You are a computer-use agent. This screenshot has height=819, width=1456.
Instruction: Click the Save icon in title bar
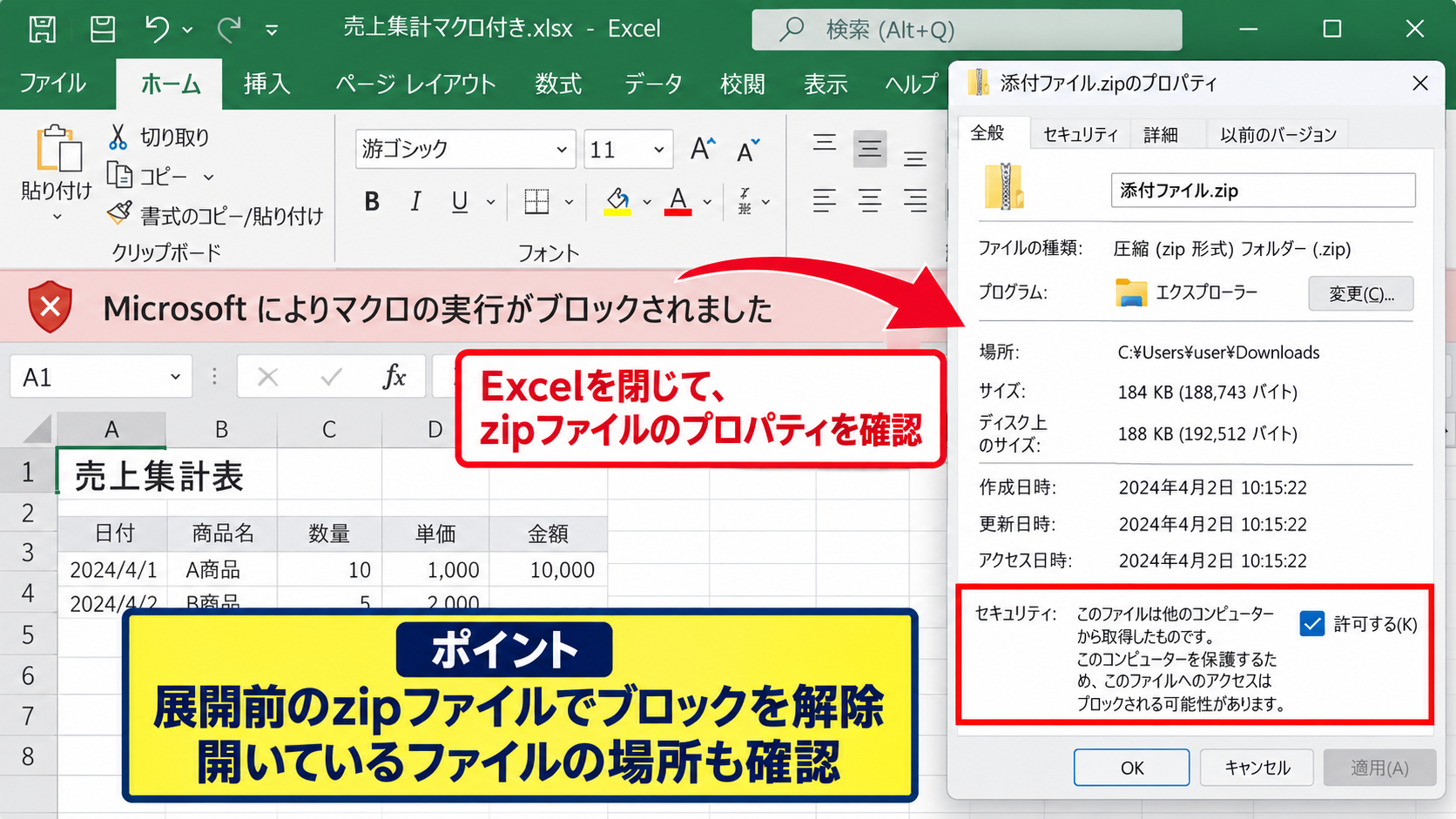click(x=43, y=29)
